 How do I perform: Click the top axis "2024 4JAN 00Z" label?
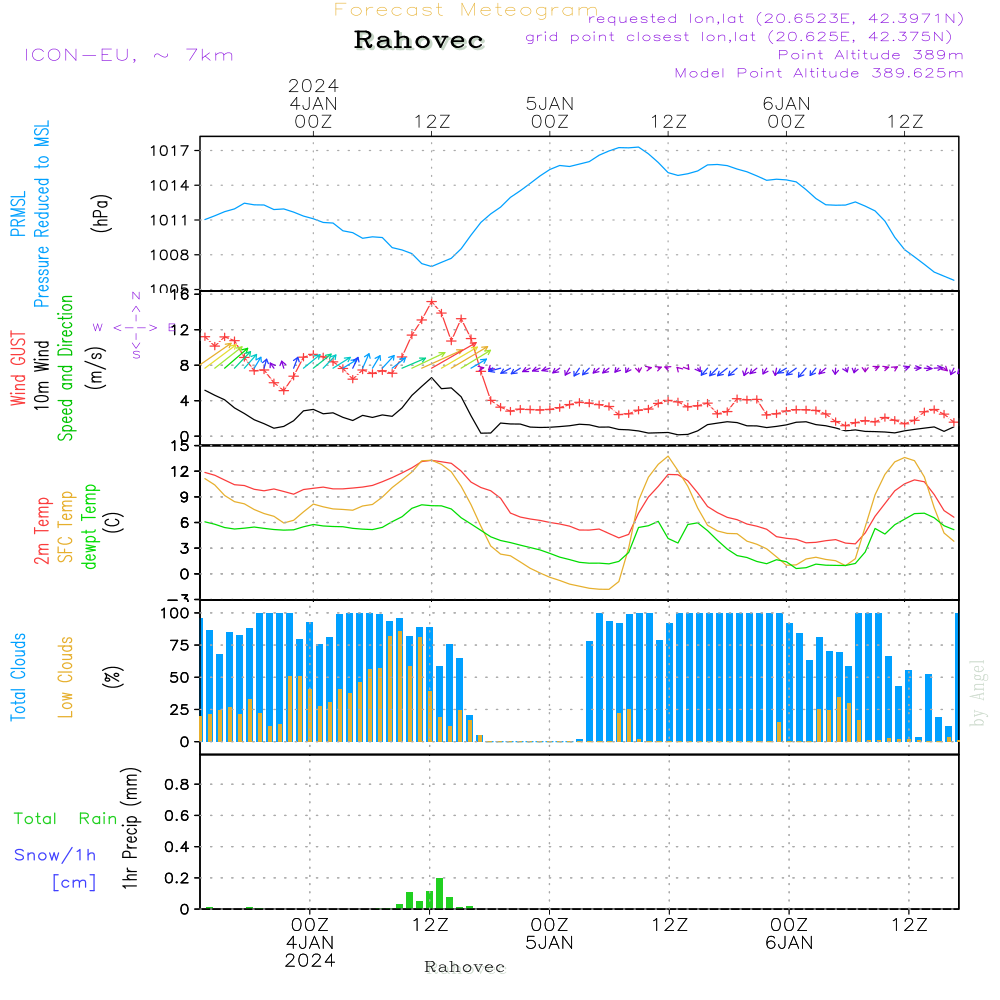click(313, 103)
